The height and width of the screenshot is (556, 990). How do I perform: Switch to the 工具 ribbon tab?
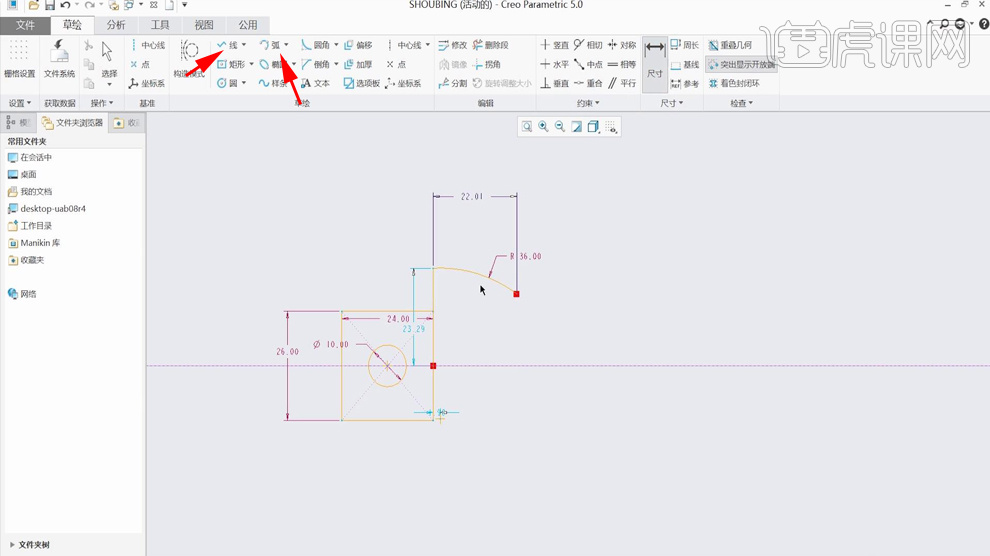160,25
